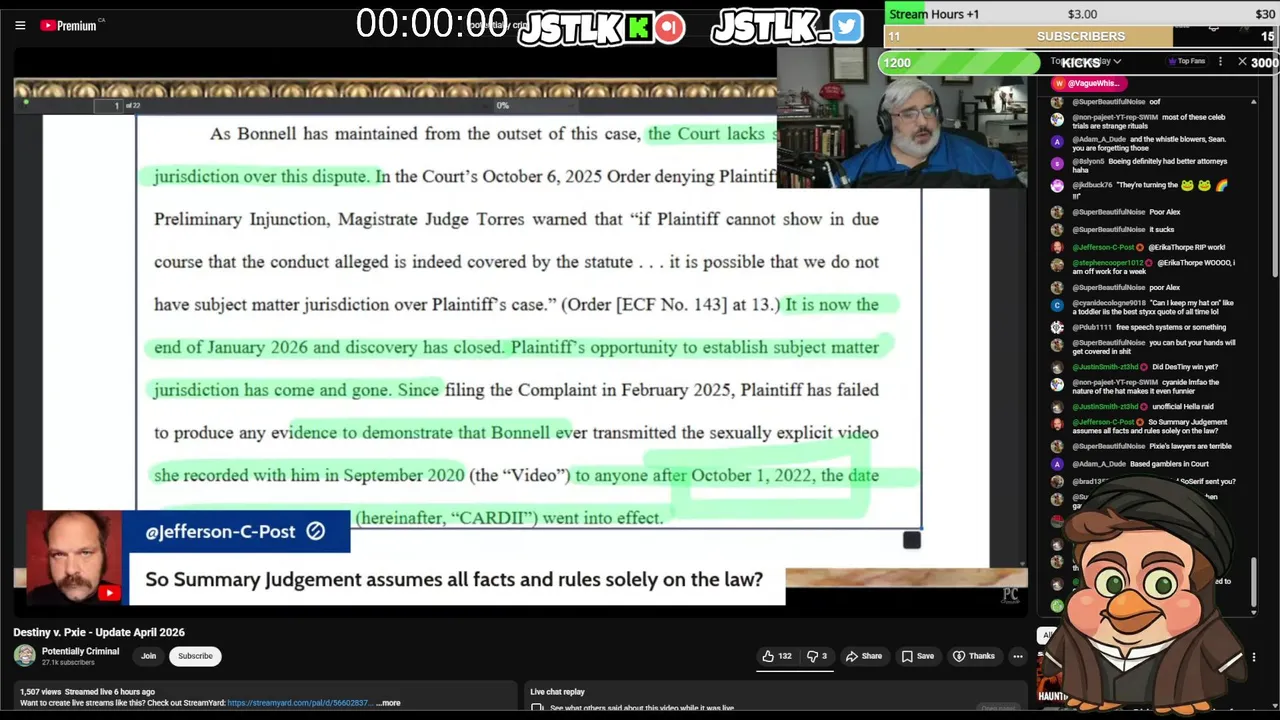Click red record icon in overlay banner
The height and width of the screenshot is (720, 1280).
click(670, 27)
